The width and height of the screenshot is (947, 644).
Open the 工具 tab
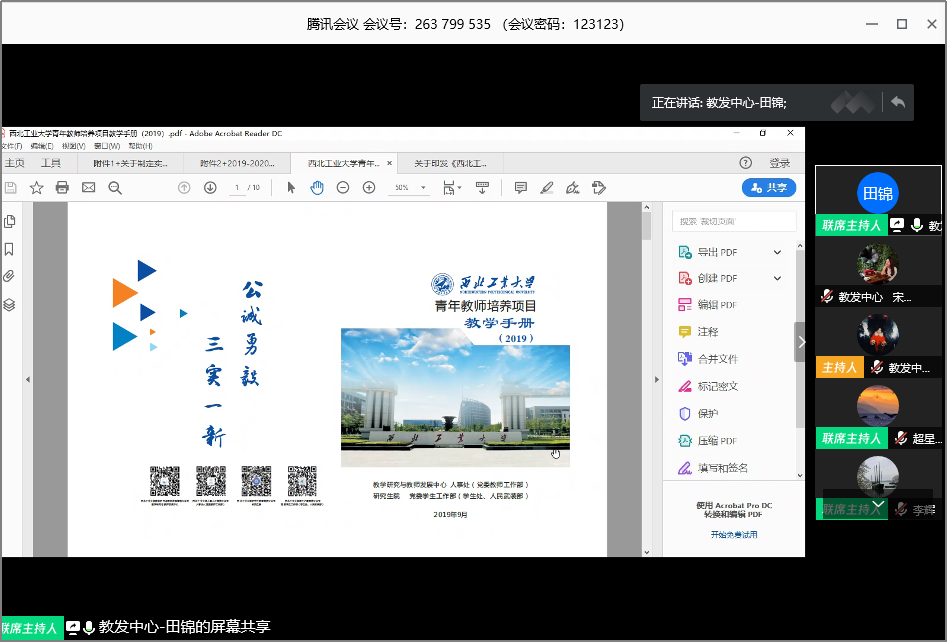pyautogui.click(x=51, y=163)
